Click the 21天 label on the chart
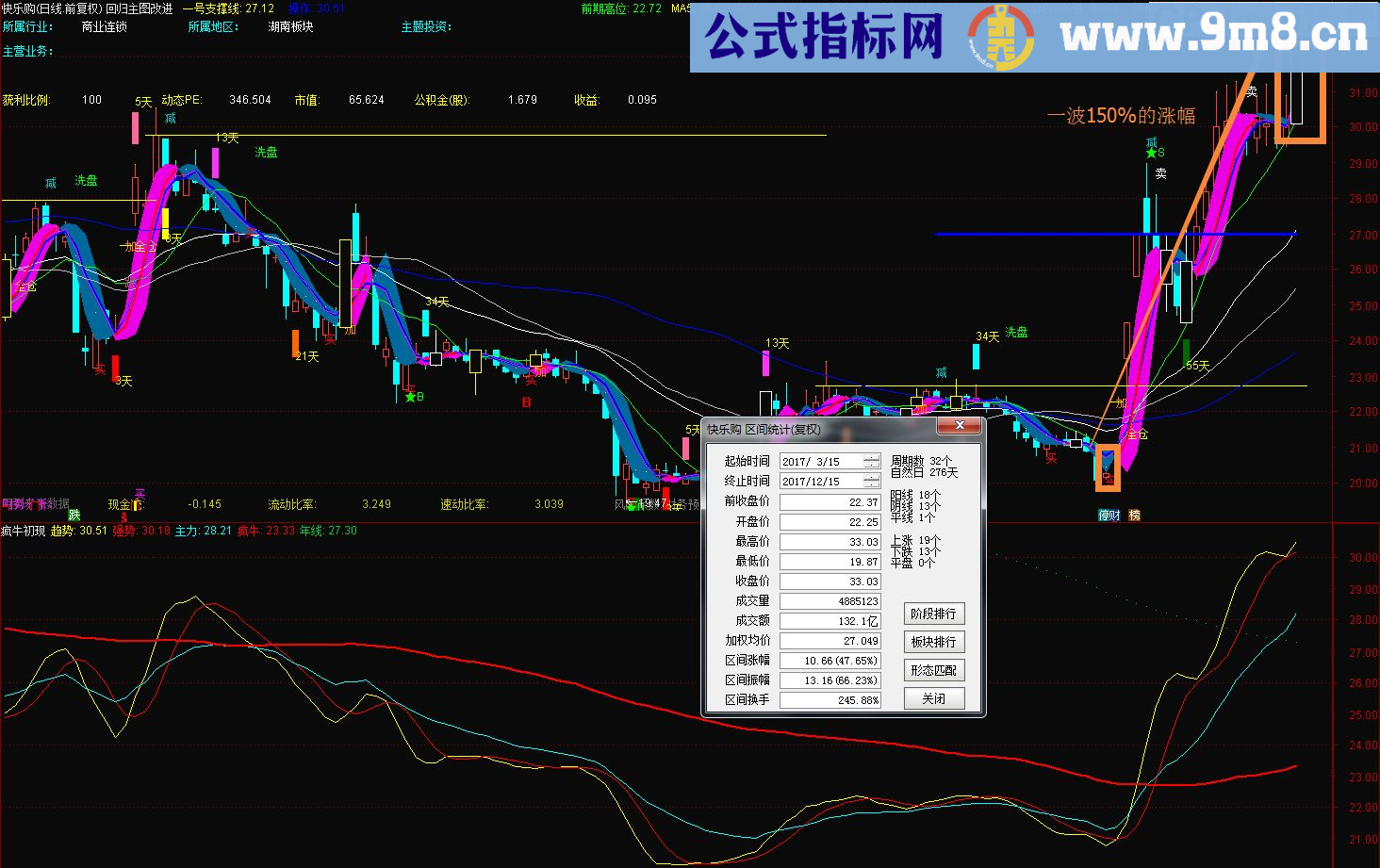The image size is (1380, 868). pos(307,356)
